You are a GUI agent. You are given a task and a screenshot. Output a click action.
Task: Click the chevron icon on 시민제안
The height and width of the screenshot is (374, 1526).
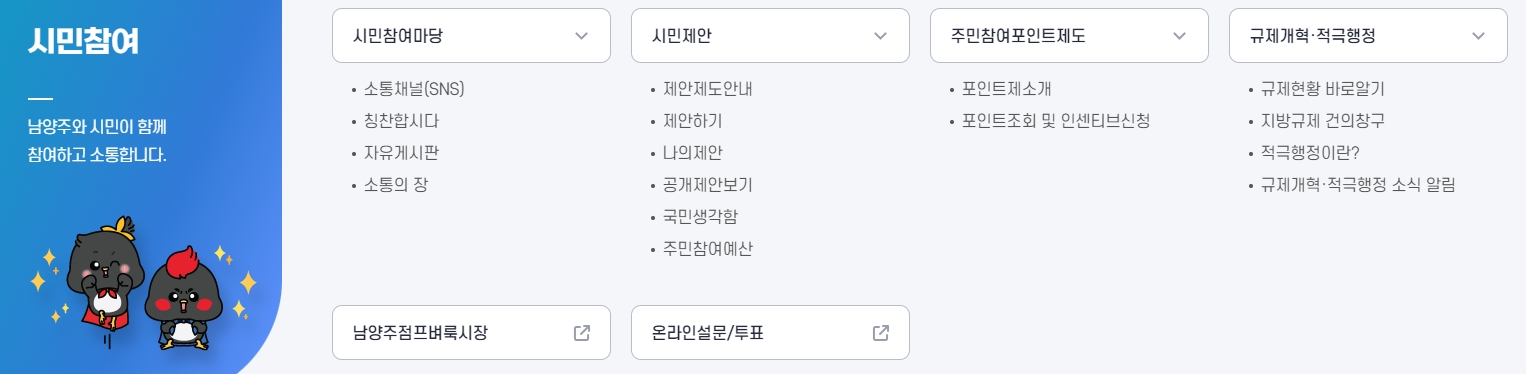click(881, 36)
